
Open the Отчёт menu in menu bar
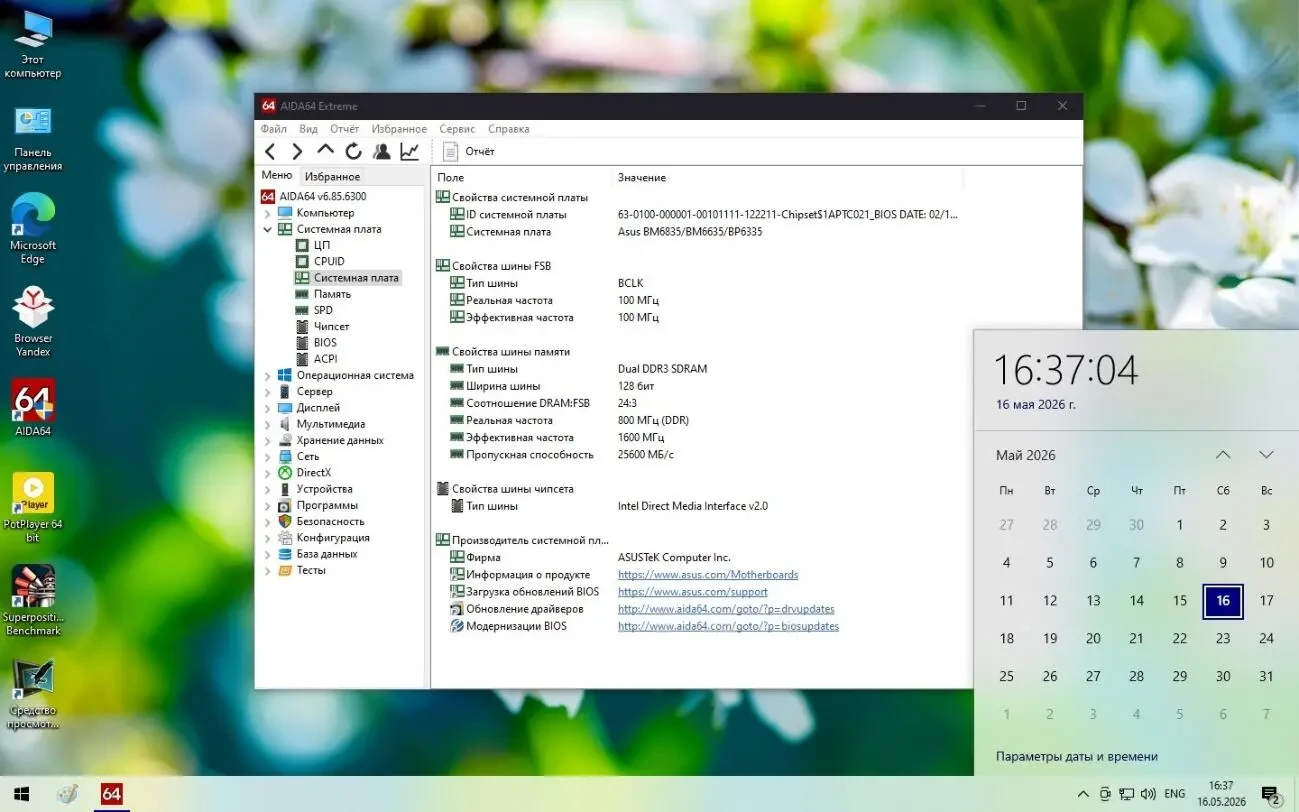pos(344,129)
